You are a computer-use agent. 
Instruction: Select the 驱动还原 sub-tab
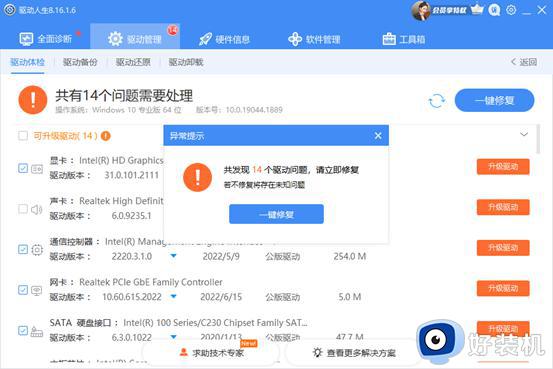133,62
